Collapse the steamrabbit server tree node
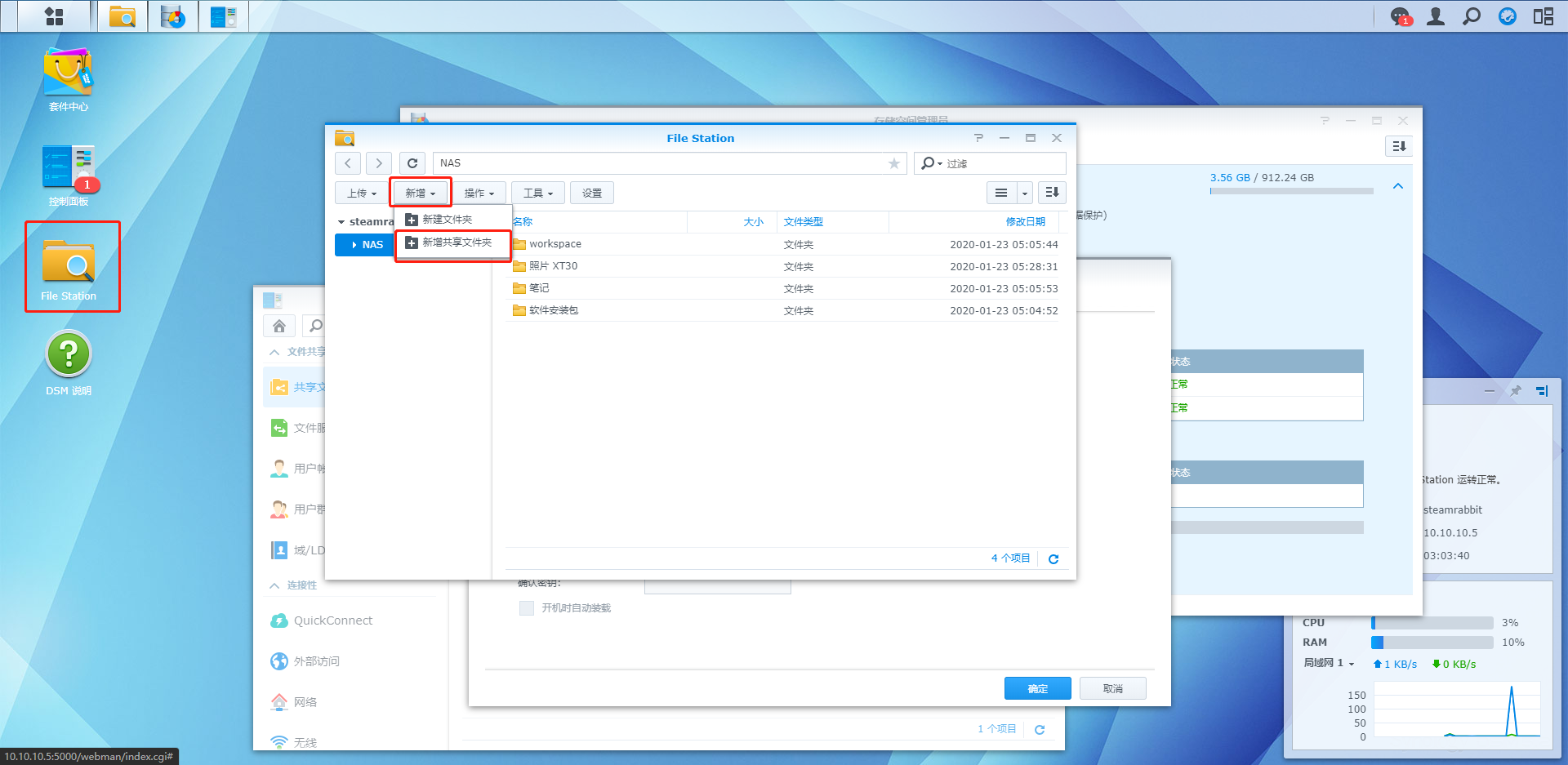The image size is (1568, 765). tap(341, 222)
